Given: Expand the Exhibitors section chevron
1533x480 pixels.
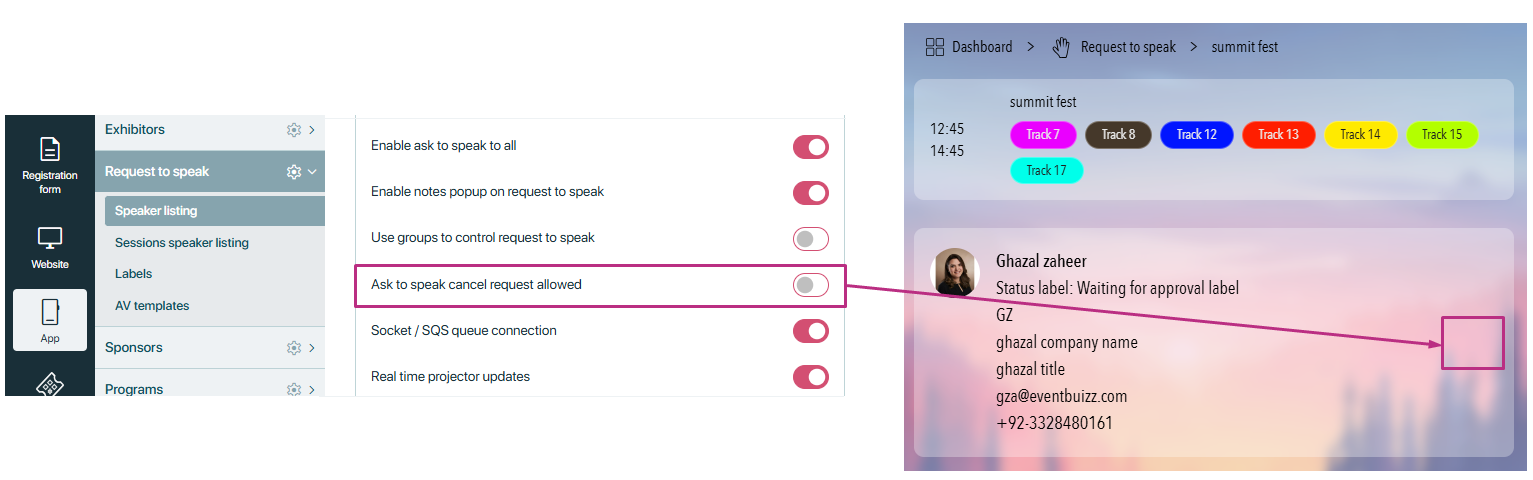Looking at the screenshot, I should 312,130.
